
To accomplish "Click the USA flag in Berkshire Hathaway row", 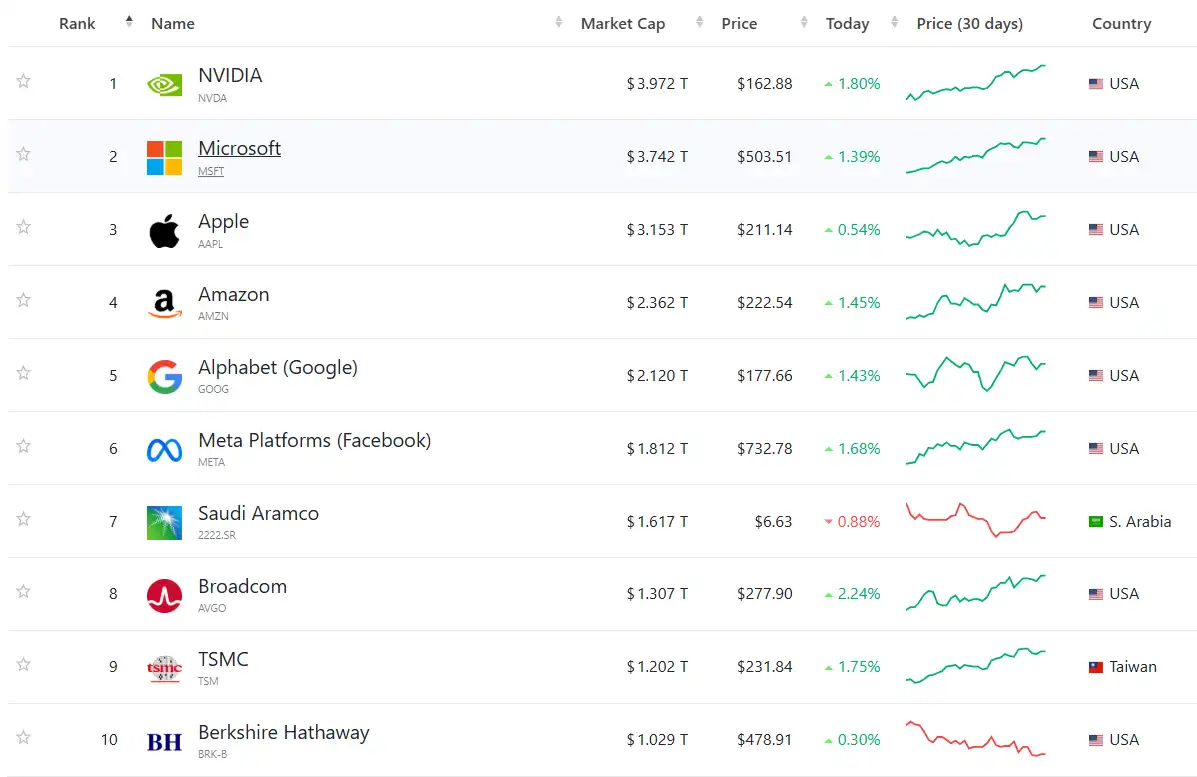I will [1095, 740].
